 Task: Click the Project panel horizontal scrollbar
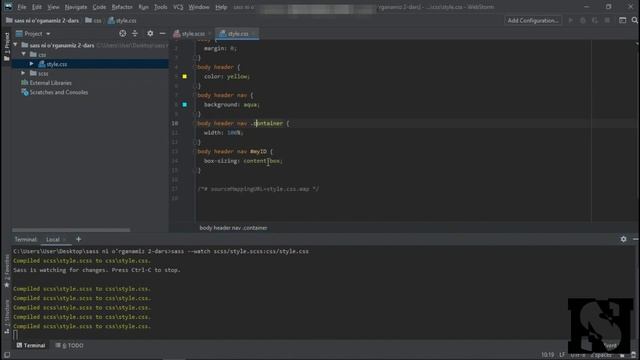point(71,230)
